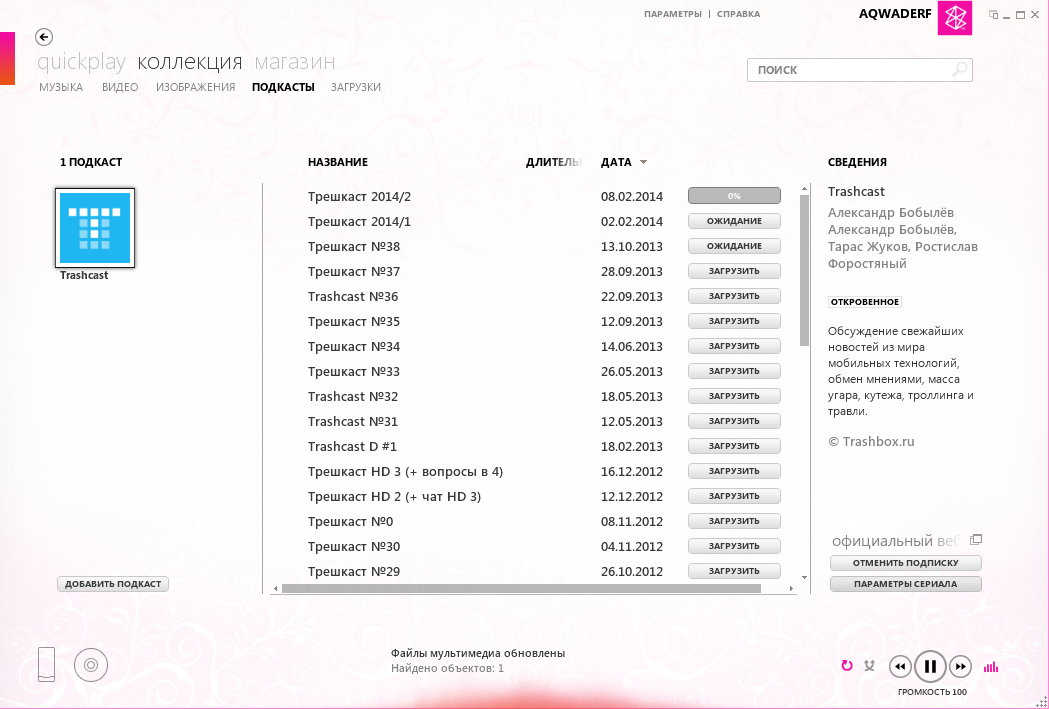Click the AQWADERF profile name

895,13
